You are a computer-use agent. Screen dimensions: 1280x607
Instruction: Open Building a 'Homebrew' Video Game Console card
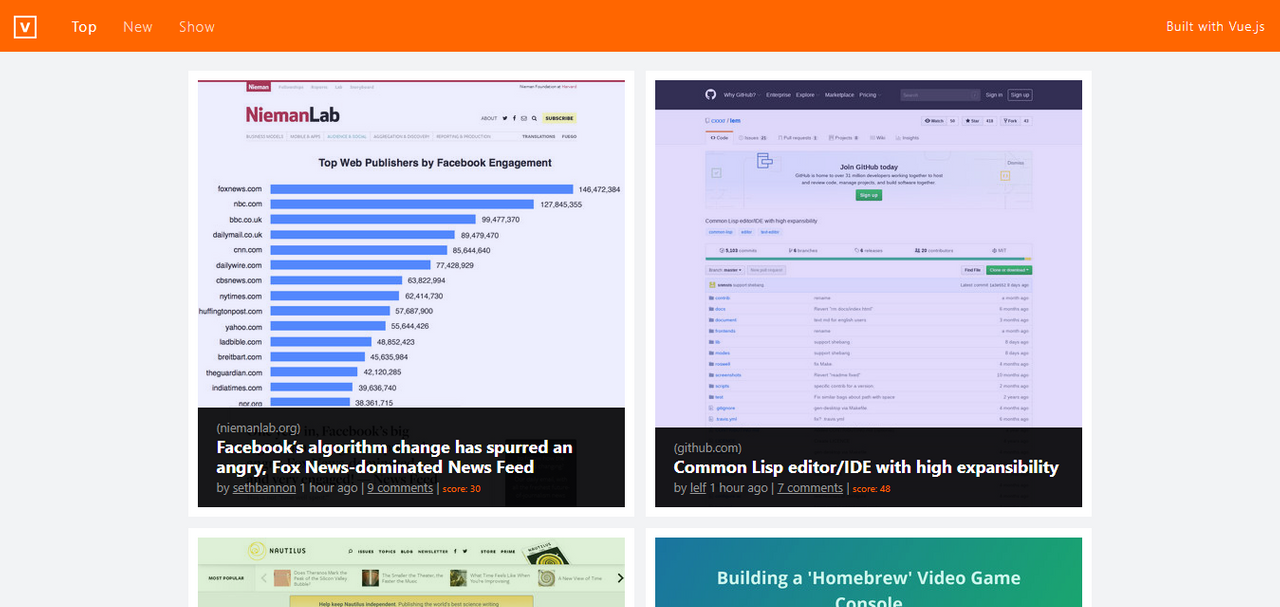(x=868, y=572)
